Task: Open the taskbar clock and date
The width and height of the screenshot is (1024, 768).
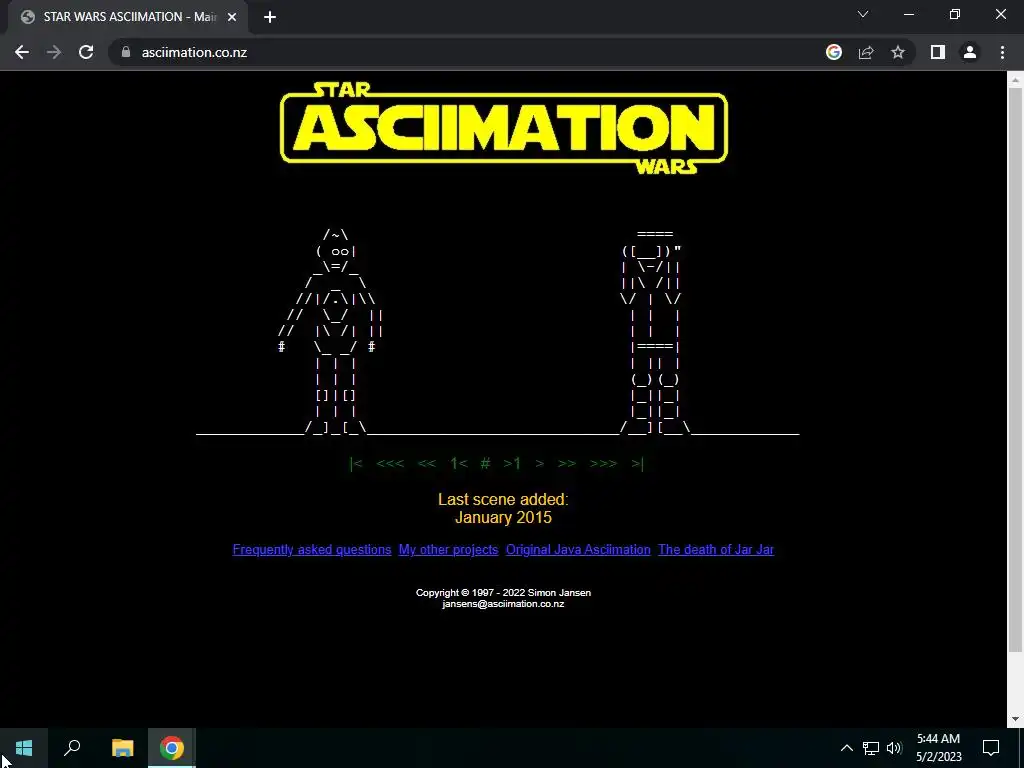Action: click(938, 748)
